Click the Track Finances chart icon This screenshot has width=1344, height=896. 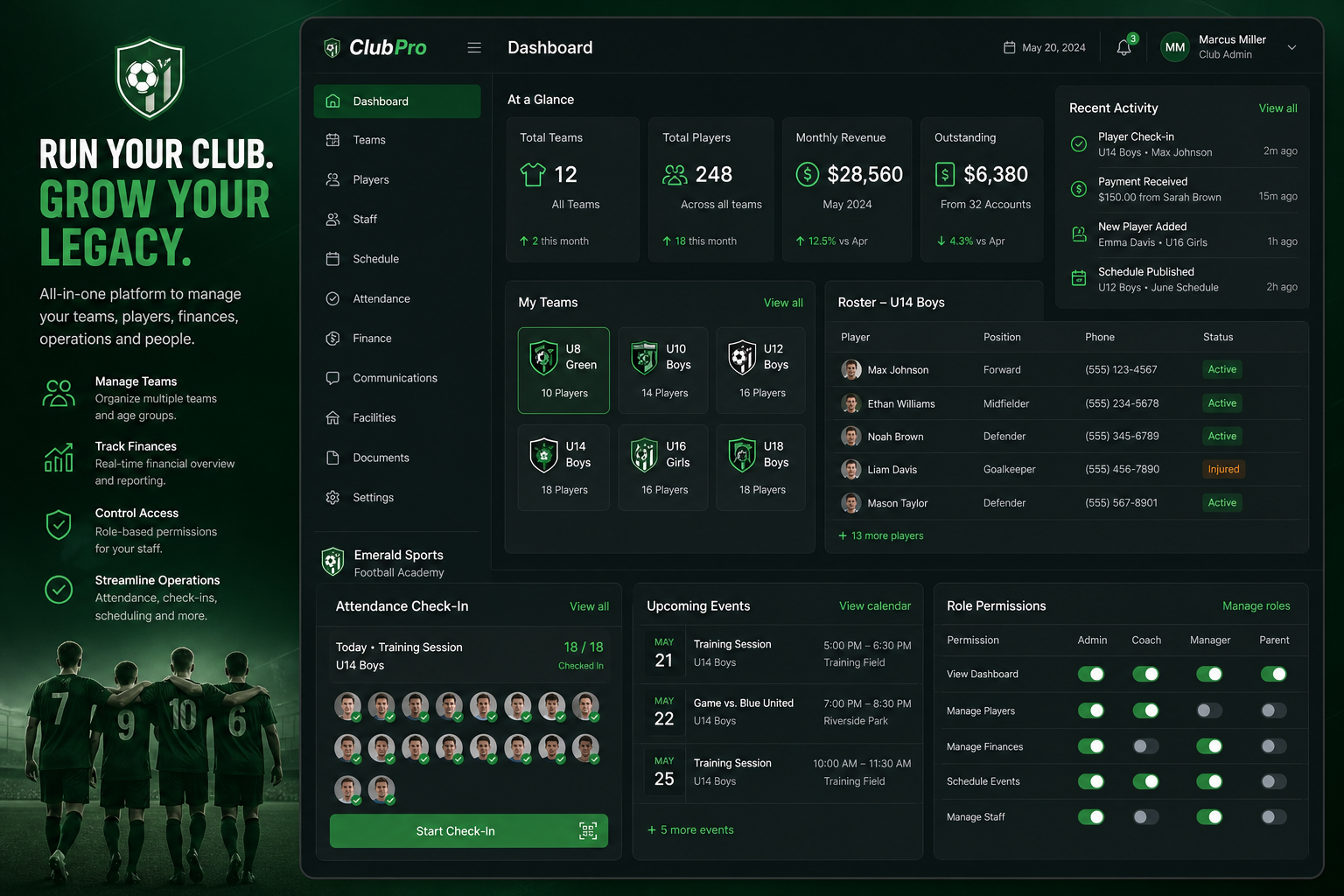59,458
